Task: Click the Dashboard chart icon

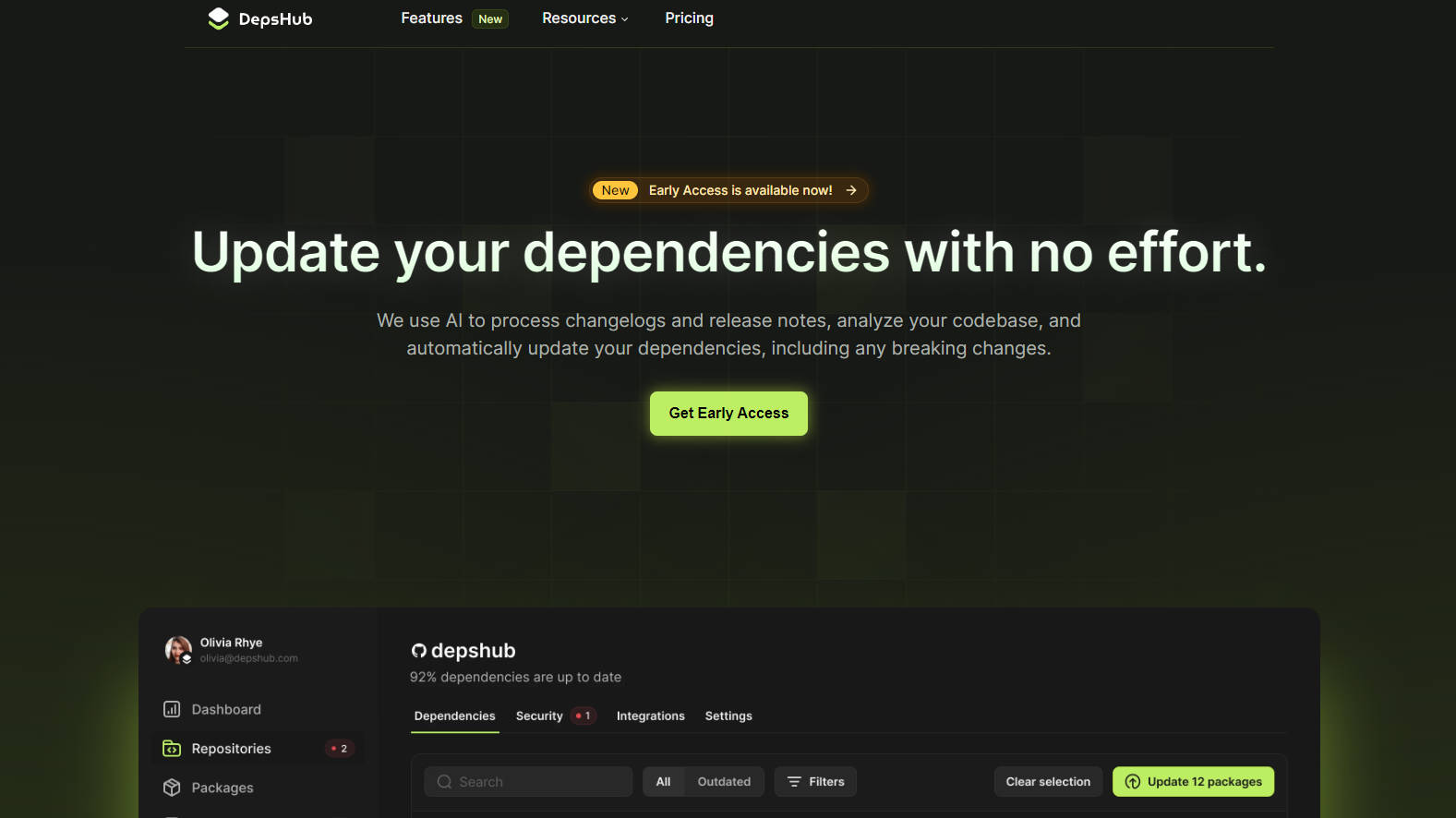Action: 172,709
